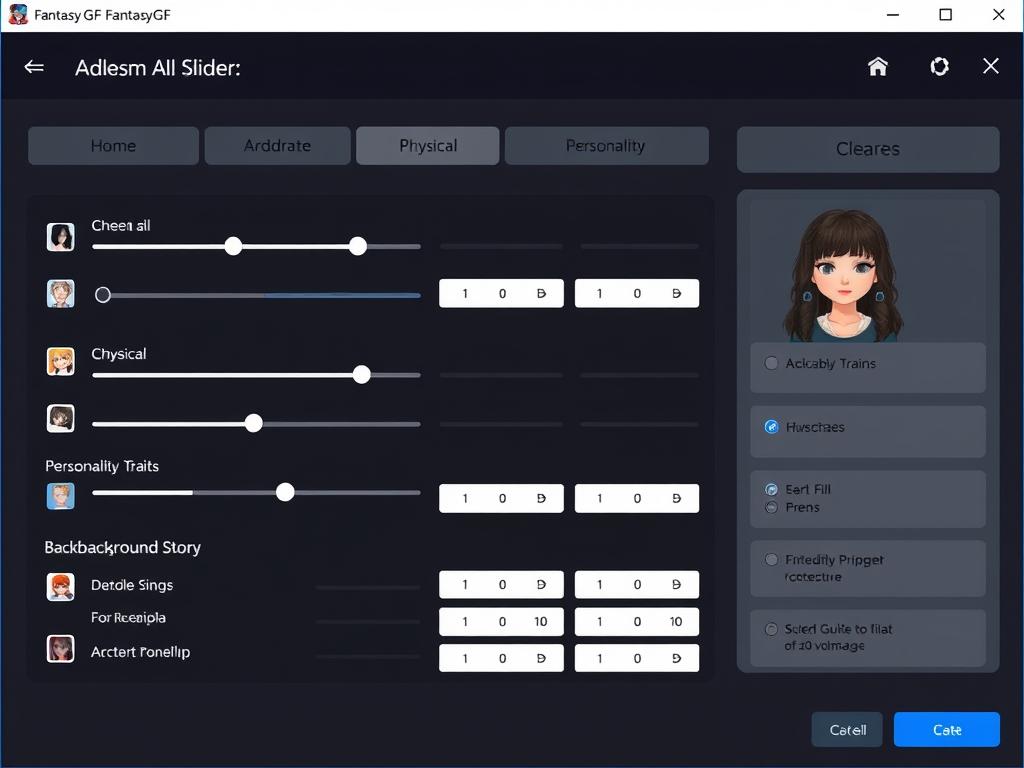
Task: Select the red-haired avatar beside Detdle Sings
Action: 61,586
